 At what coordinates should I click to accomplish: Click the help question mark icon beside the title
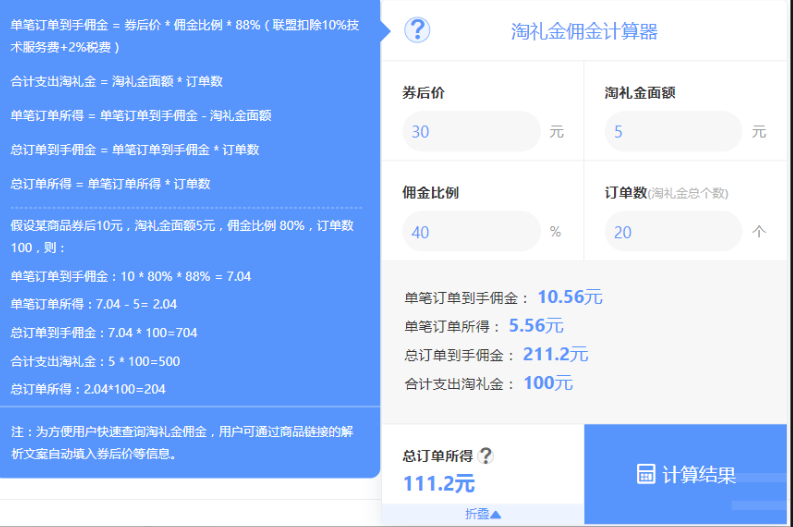[417, 30]
